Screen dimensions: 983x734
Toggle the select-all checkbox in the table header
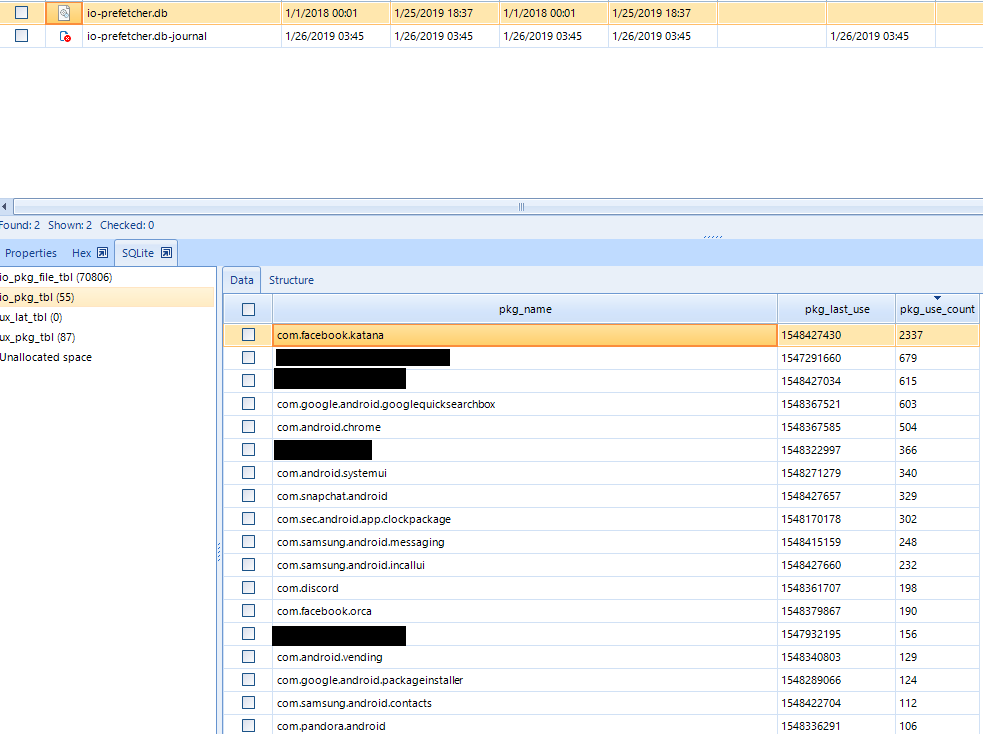(x=248, y=309)
